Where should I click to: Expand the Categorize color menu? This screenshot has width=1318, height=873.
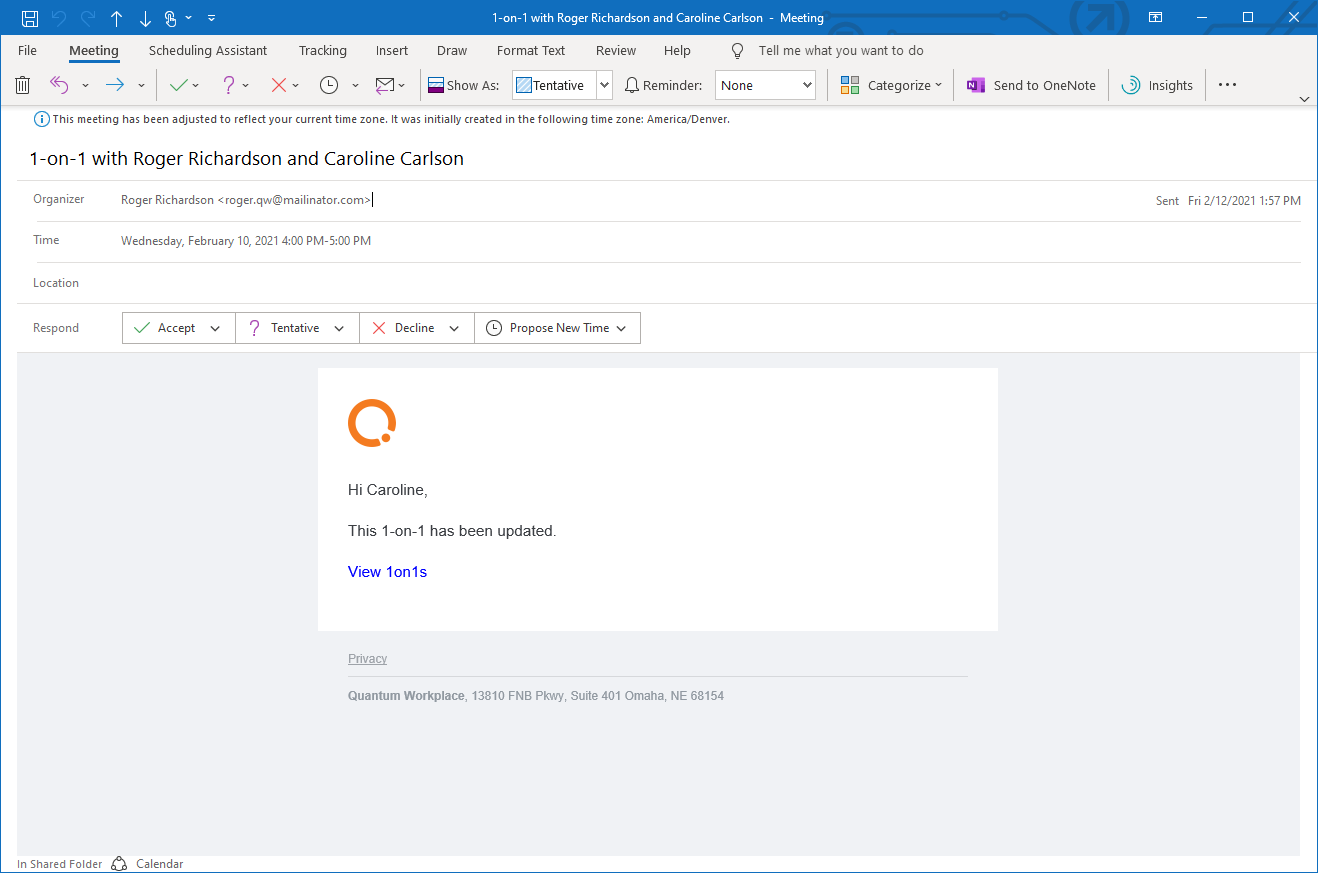891,86
